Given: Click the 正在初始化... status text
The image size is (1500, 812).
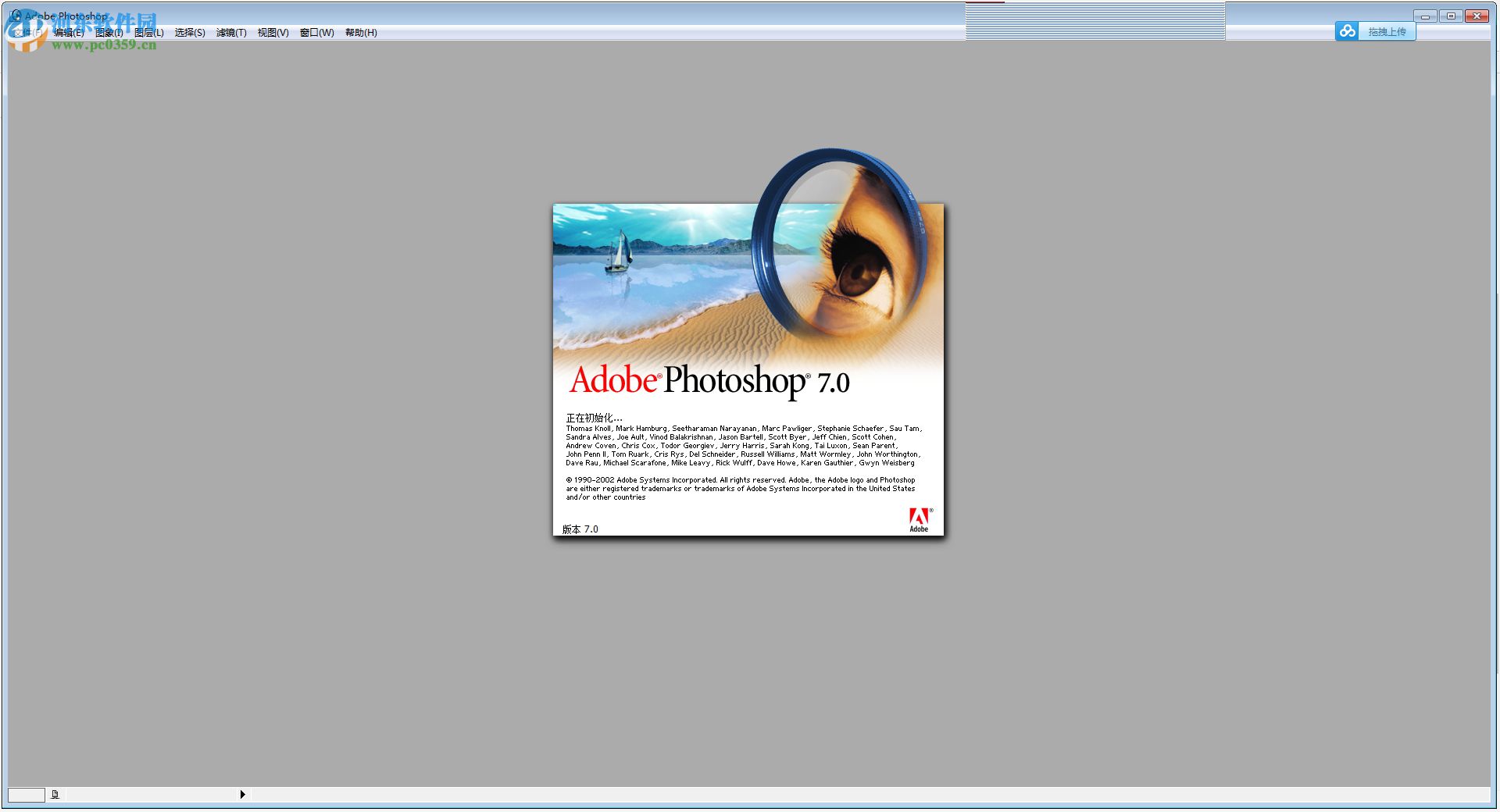Looking at the screenshot, I should [594, 418].
